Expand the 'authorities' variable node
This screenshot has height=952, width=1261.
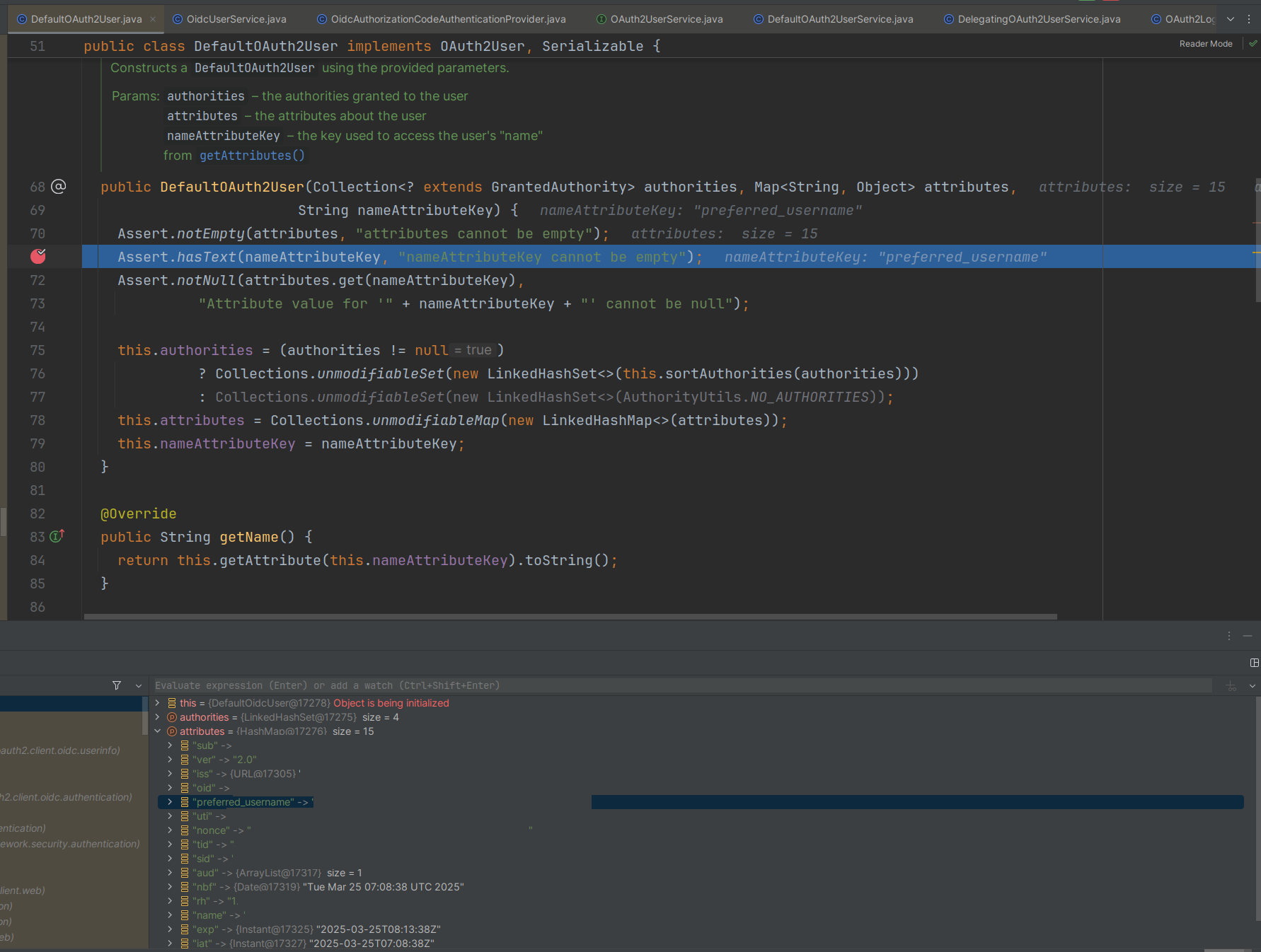[x=157, y=717]
